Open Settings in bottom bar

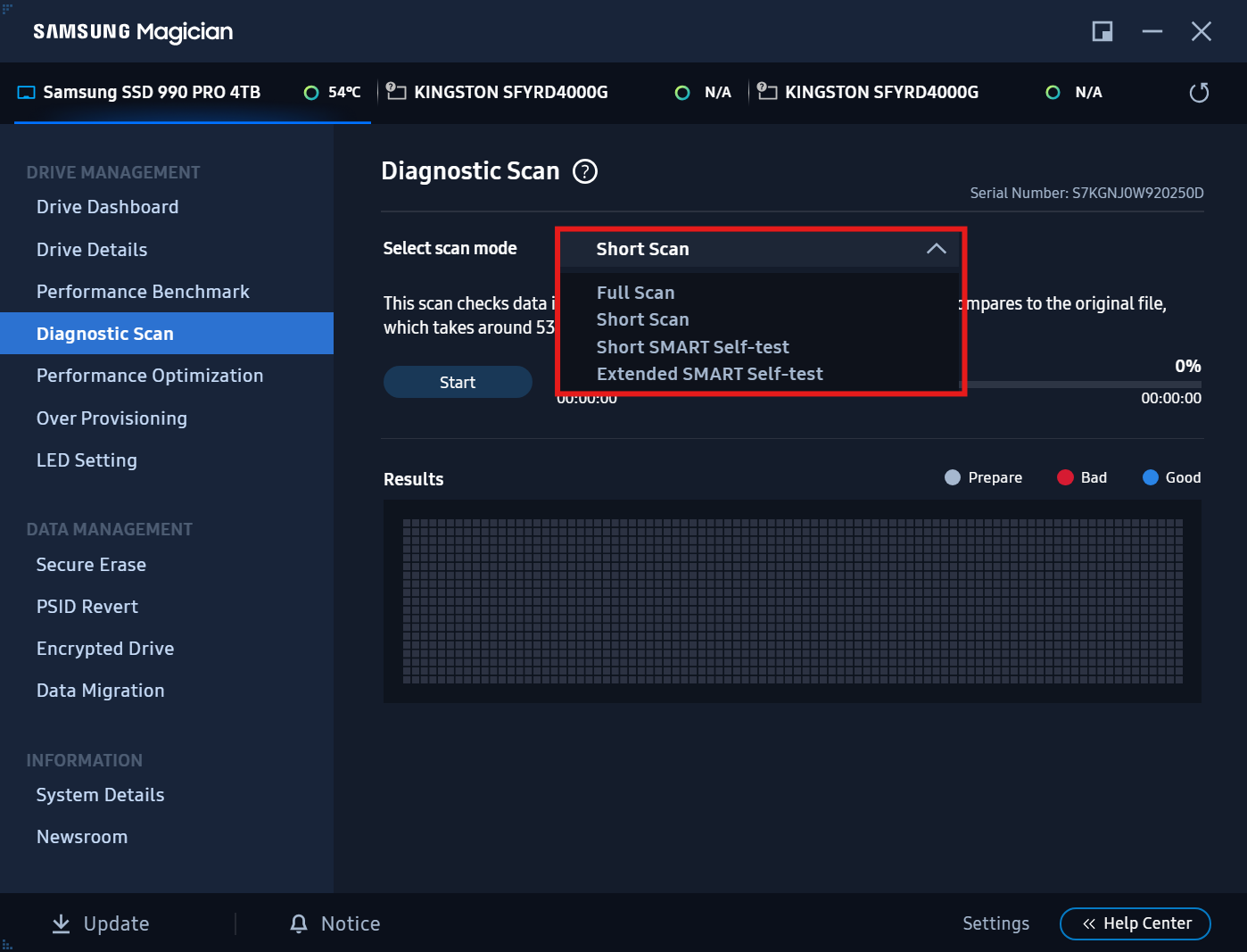click(x=995, y=923)
